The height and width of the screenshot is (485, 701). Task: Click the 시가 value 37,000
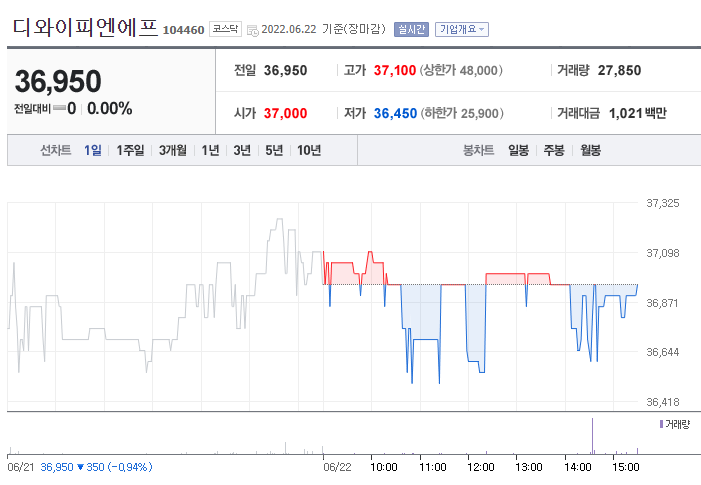[x=285, y=114]
